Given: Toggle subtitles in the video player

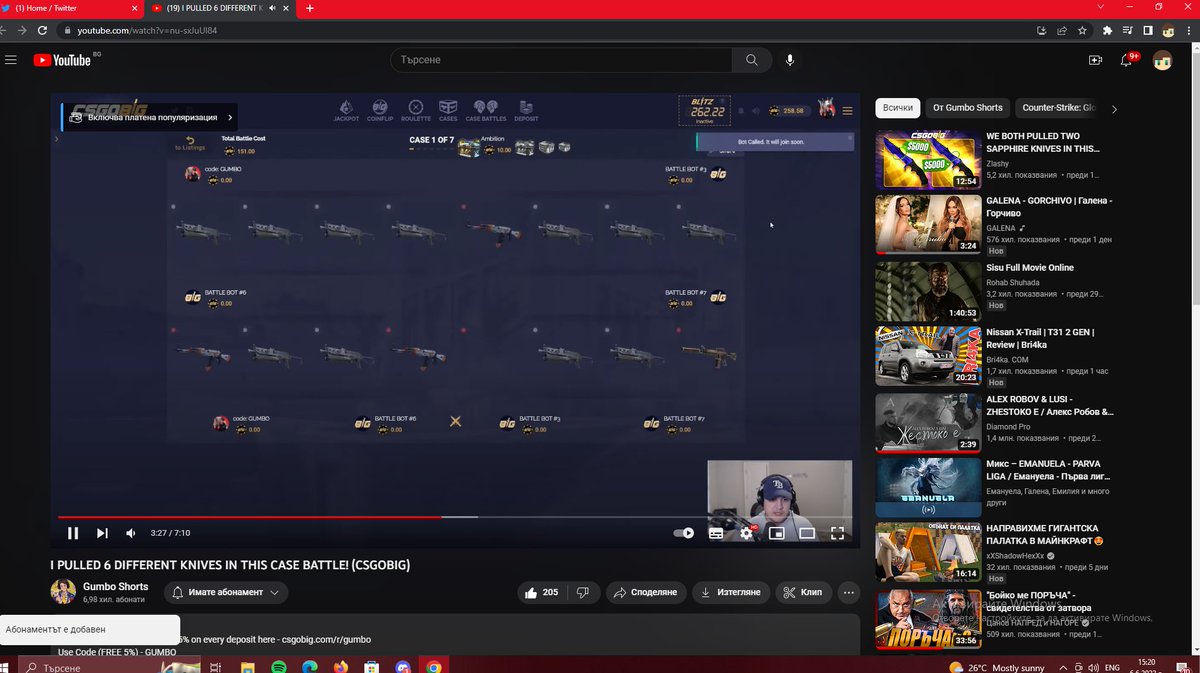Looking at the screenshot, I should [716, 533].
